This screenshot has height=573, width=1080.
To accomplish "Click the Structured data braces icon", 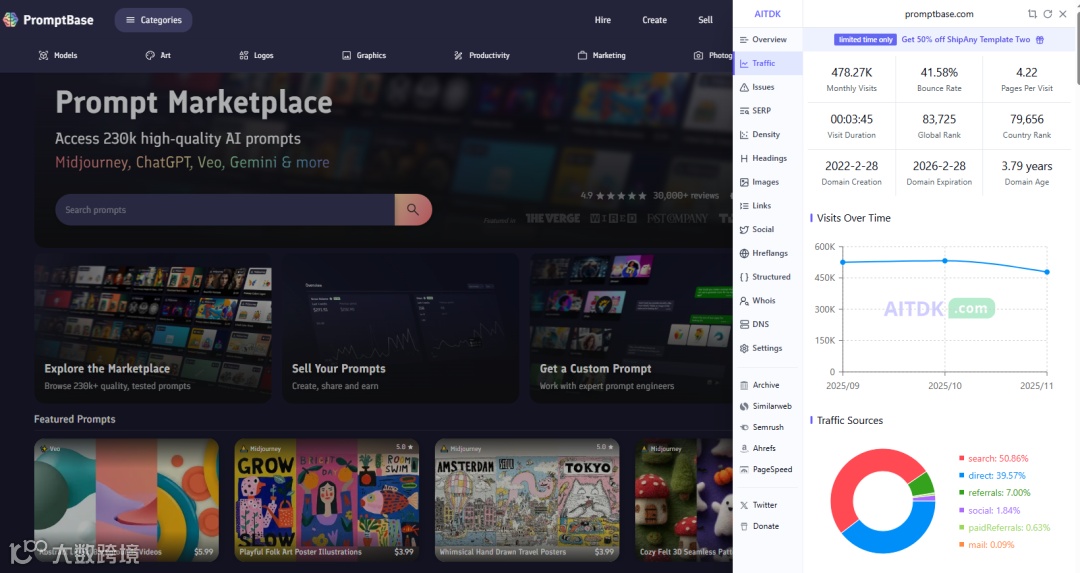I will 744,277.
